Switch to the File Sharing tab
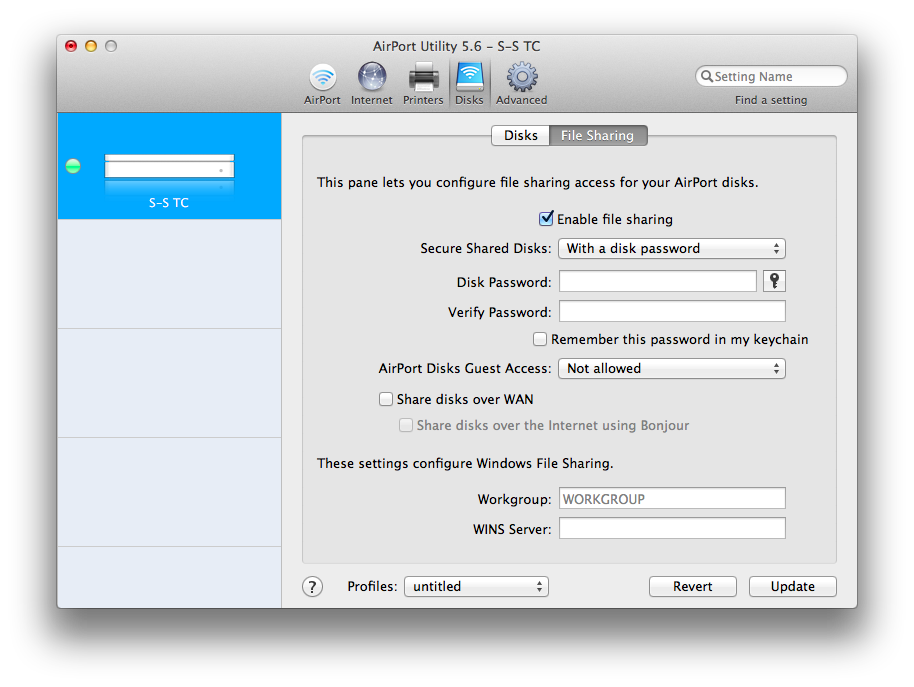914x687 pixels. point(597,135)
